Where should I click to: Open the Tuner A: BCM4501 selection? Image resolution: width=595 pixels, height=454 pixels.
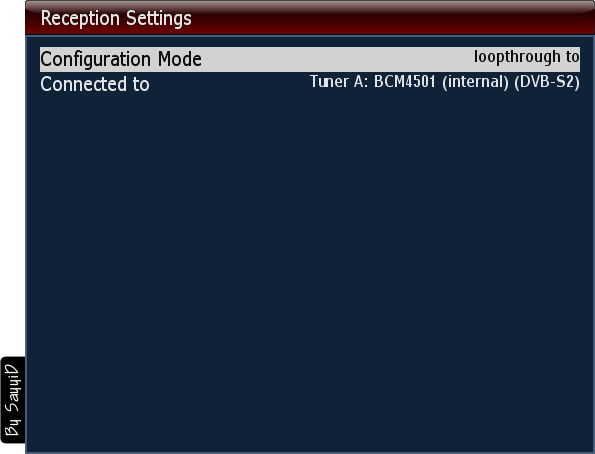point(444,82)
